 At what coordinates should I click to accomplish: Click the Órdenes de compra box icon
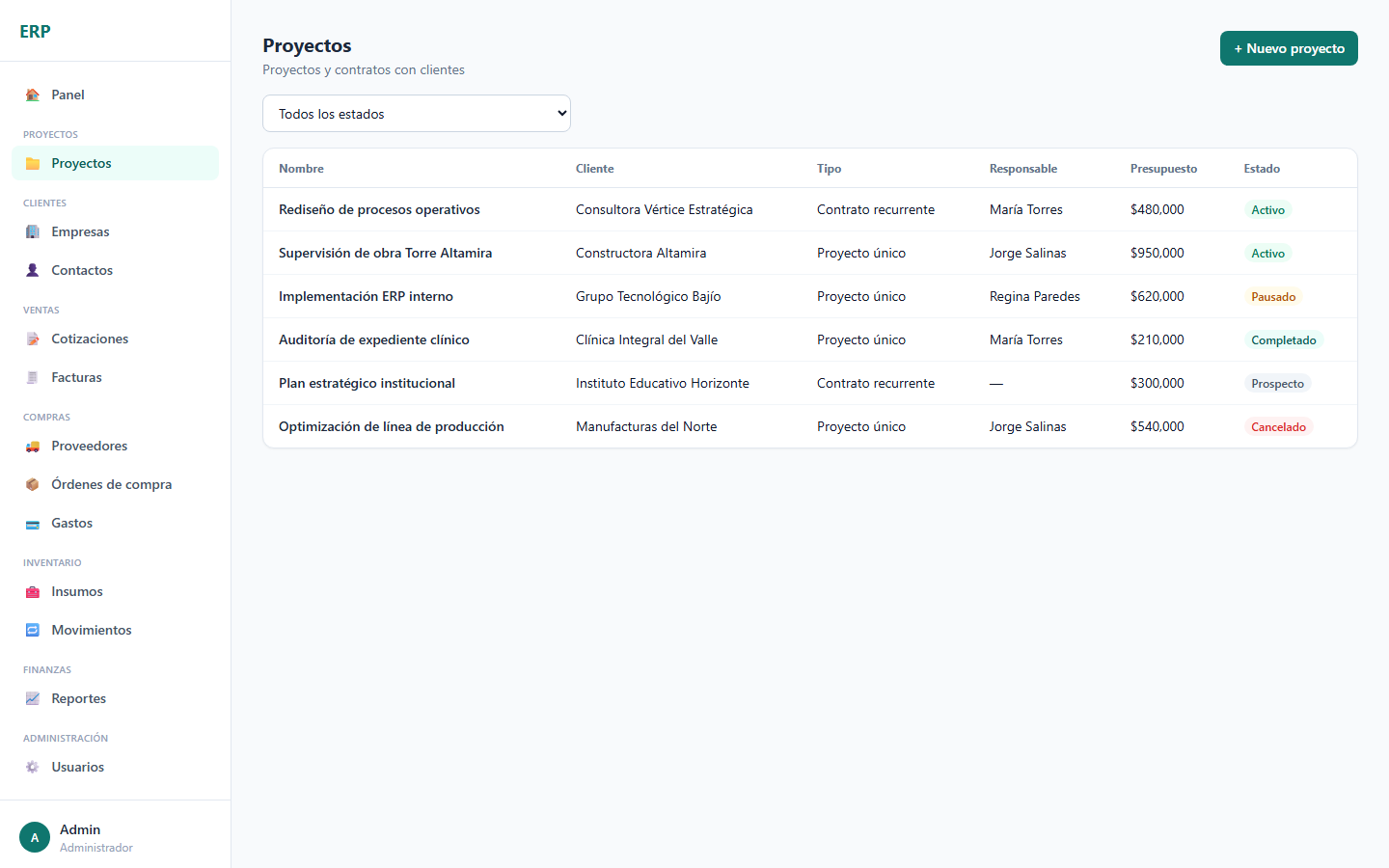[33, 484]
